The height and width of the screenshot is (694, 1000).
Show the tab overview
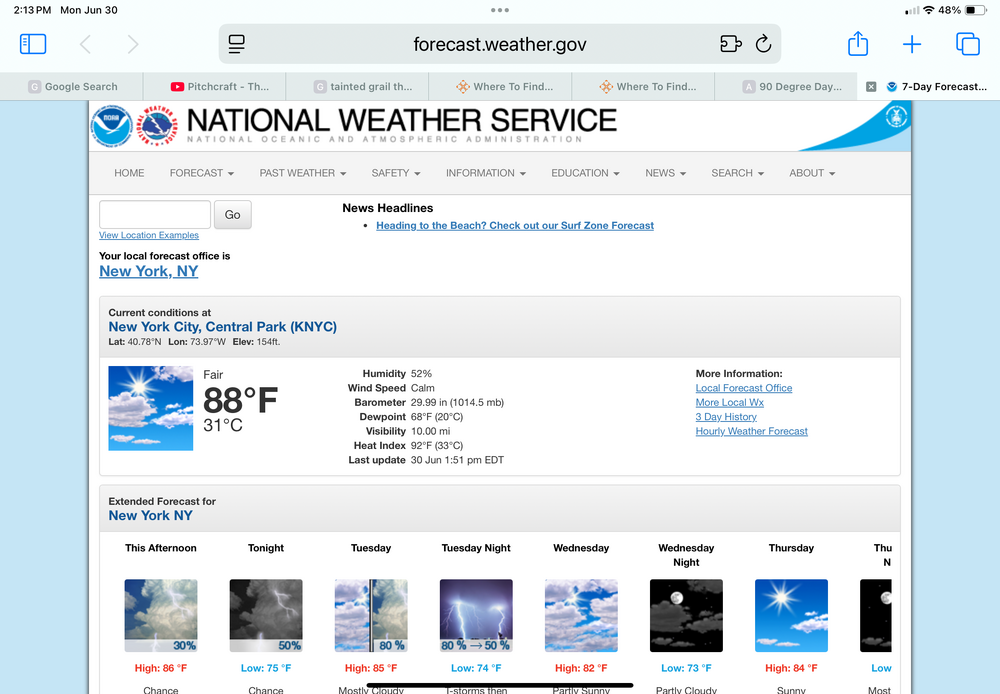click(x=967, y=44)
